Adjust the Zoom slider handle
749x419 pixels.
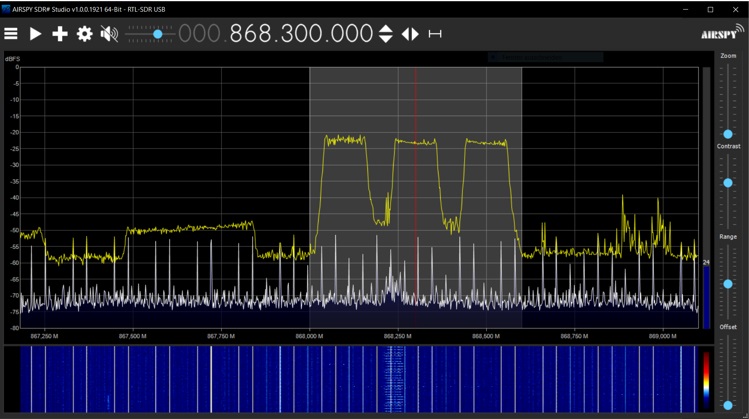728,134
